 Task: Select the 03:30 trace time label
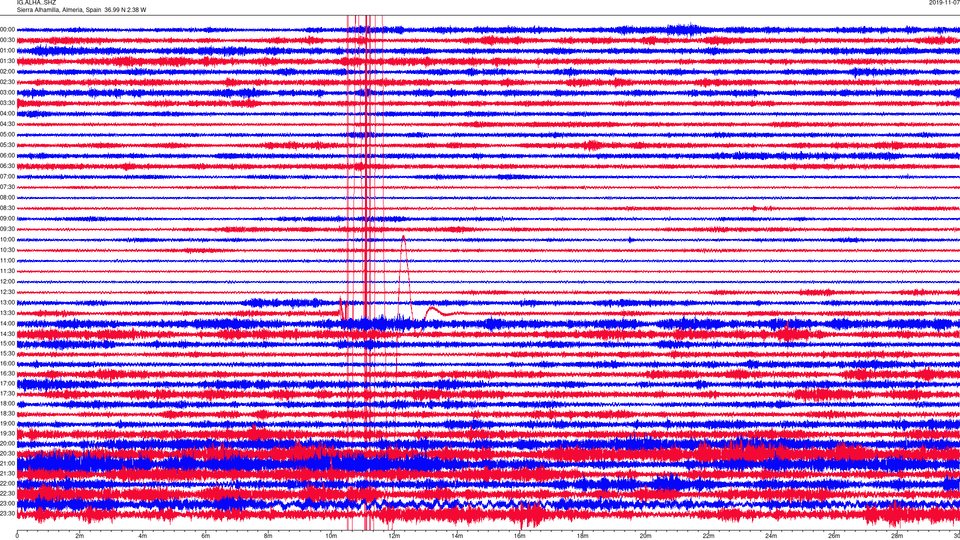click(7, 103)
